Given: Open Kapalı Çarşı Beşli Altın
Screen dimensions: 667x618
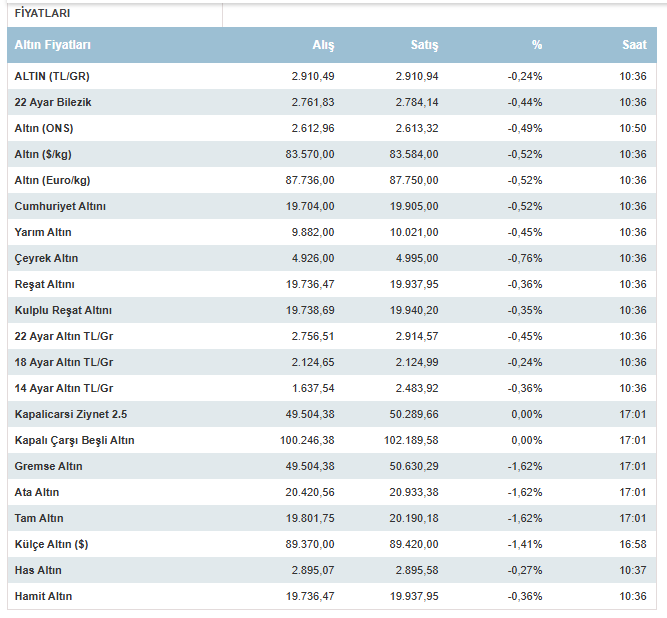Looking at the screenshot, I should [x=74, y=440].
